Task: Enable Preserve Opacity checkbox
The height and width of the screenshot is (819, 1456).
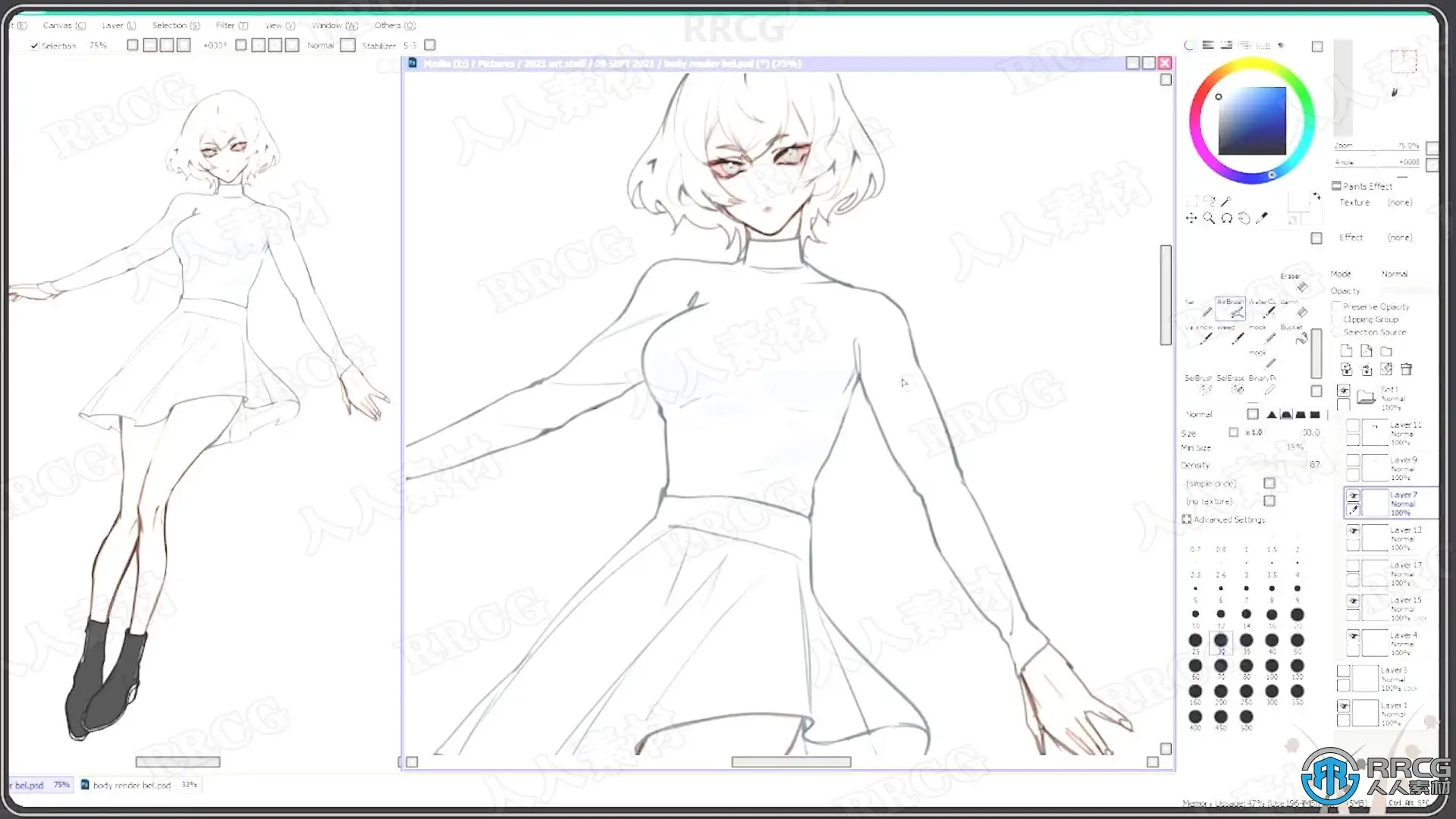Action: click(1337, 306)
